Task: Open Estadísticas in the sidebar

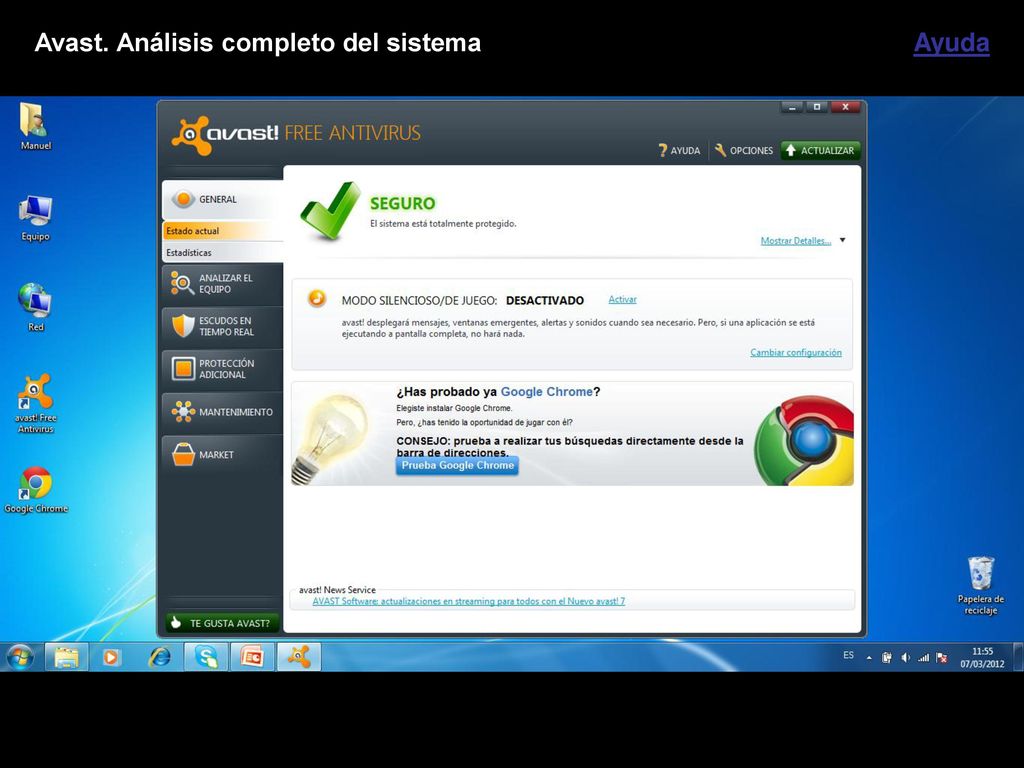Action: (223, 252)
